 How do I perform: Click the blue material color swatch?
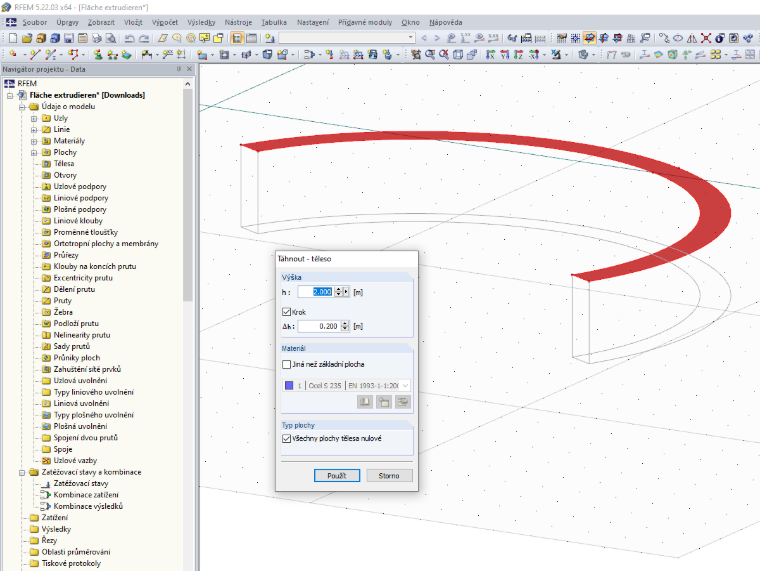point(289,385)
